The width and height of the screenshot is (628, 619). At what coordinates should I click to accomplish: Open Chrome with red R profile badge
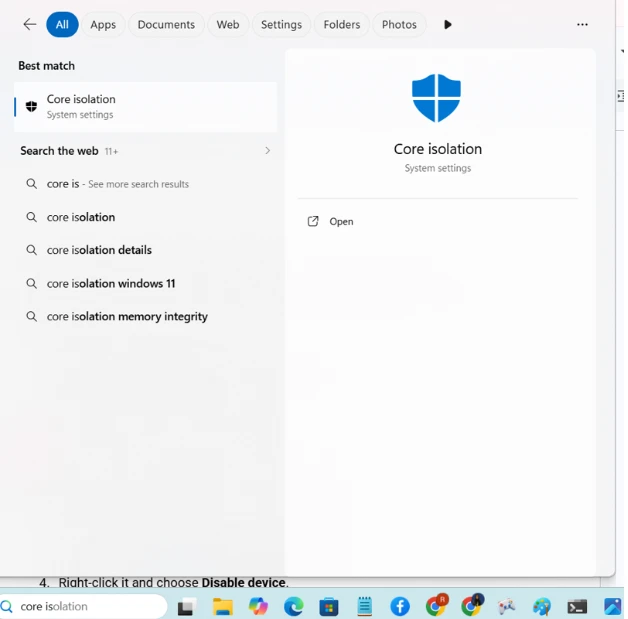coord(436,605)
